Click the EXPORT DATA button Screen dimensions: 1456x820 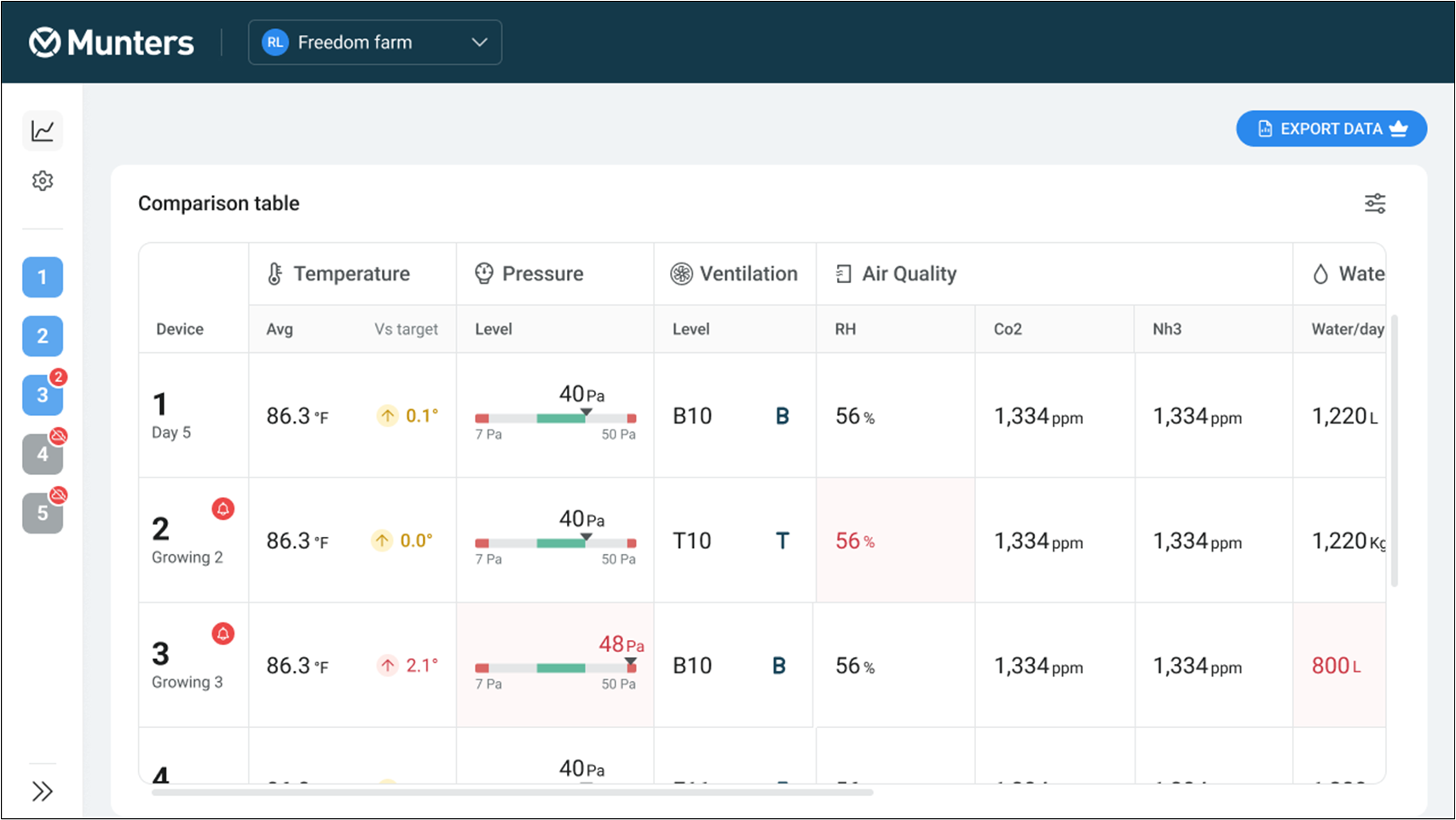(x=1332, y=129)
